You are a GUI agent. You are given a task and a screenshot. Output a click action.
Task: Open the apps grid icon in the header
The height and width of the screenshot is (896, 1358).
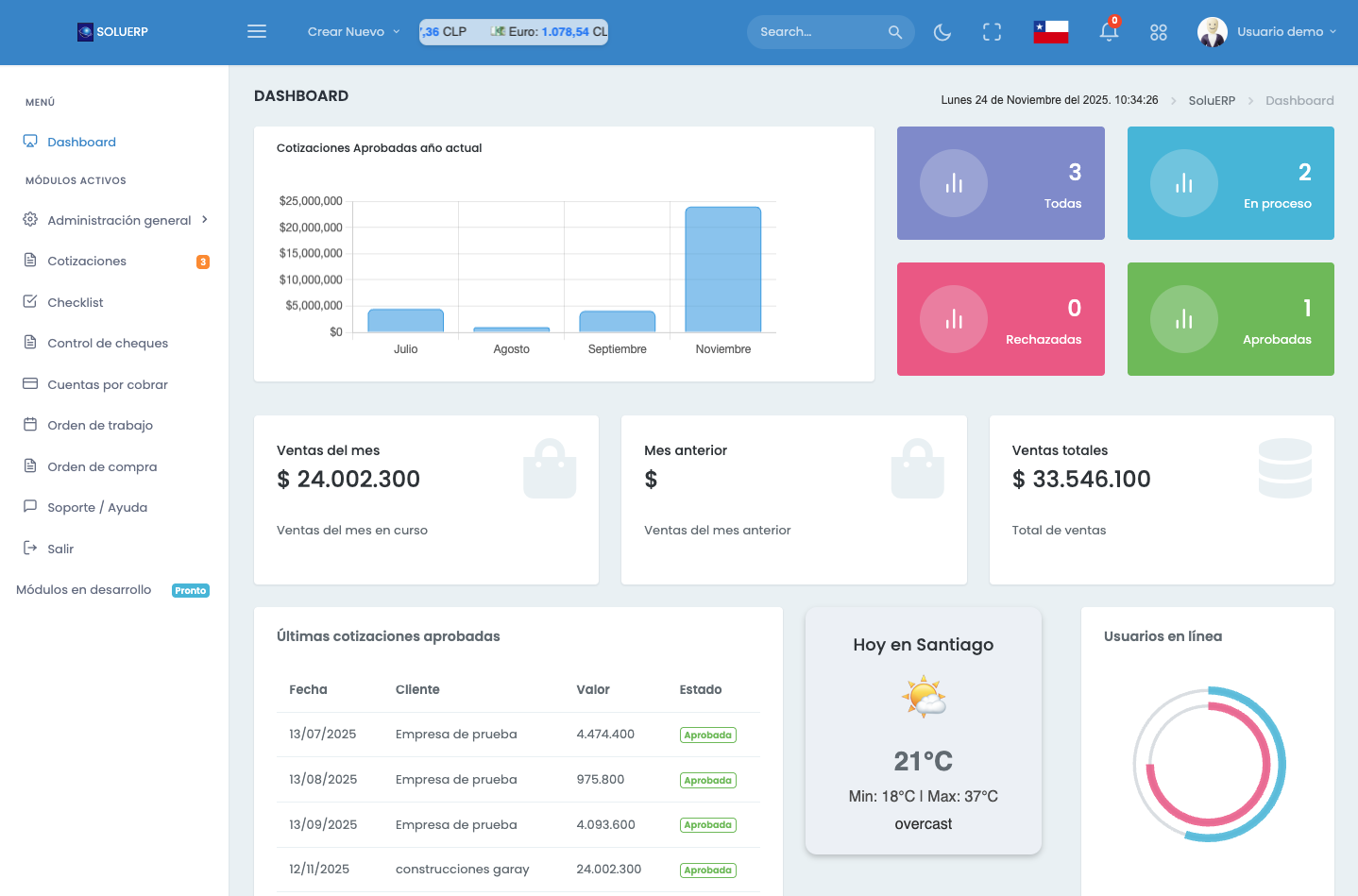click(x=1159, y=31)
